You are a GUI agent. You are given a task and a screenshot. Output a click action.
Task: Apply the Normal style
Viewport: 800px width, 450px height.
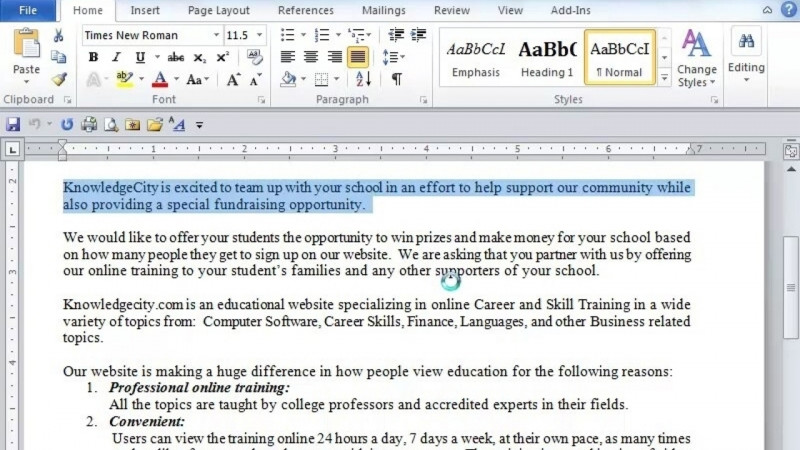(x=619, y=57)
